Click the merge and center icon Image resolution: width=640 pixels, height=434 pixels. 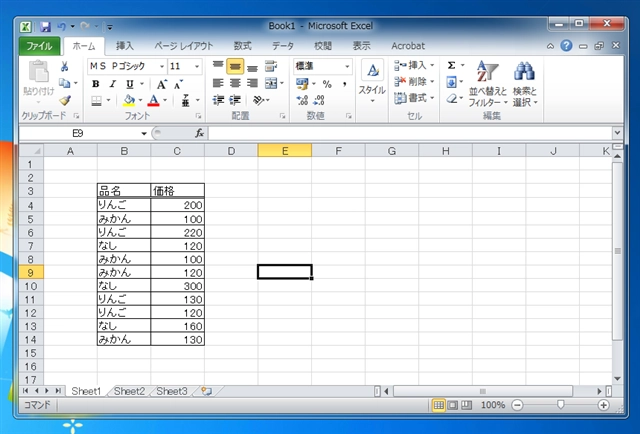point(271,83)
